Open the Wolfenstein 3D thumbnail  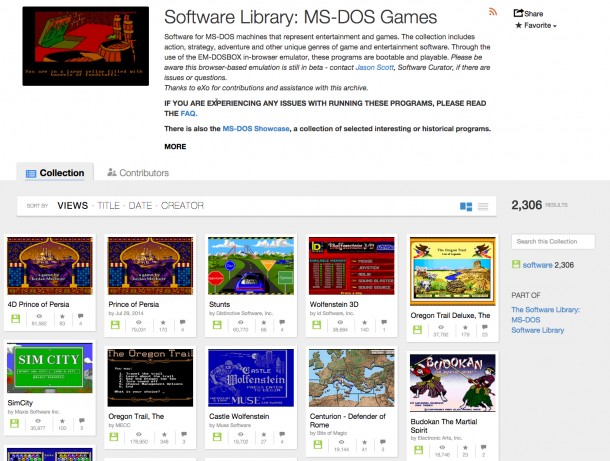click(x=352, y=266)
